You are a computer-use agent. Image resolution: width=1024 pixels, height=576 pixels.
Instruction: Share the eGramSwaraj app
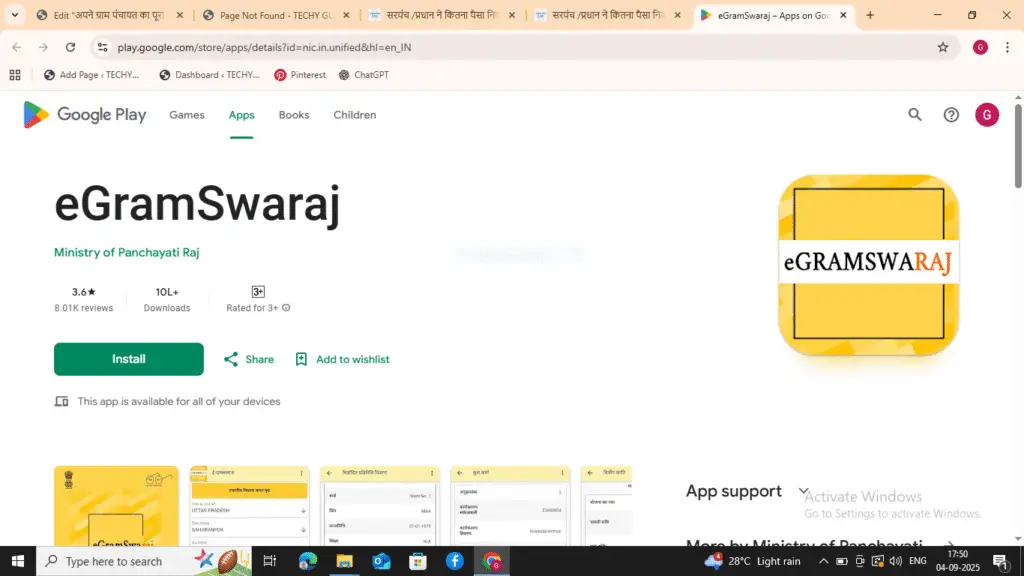(x=249, y=359)
